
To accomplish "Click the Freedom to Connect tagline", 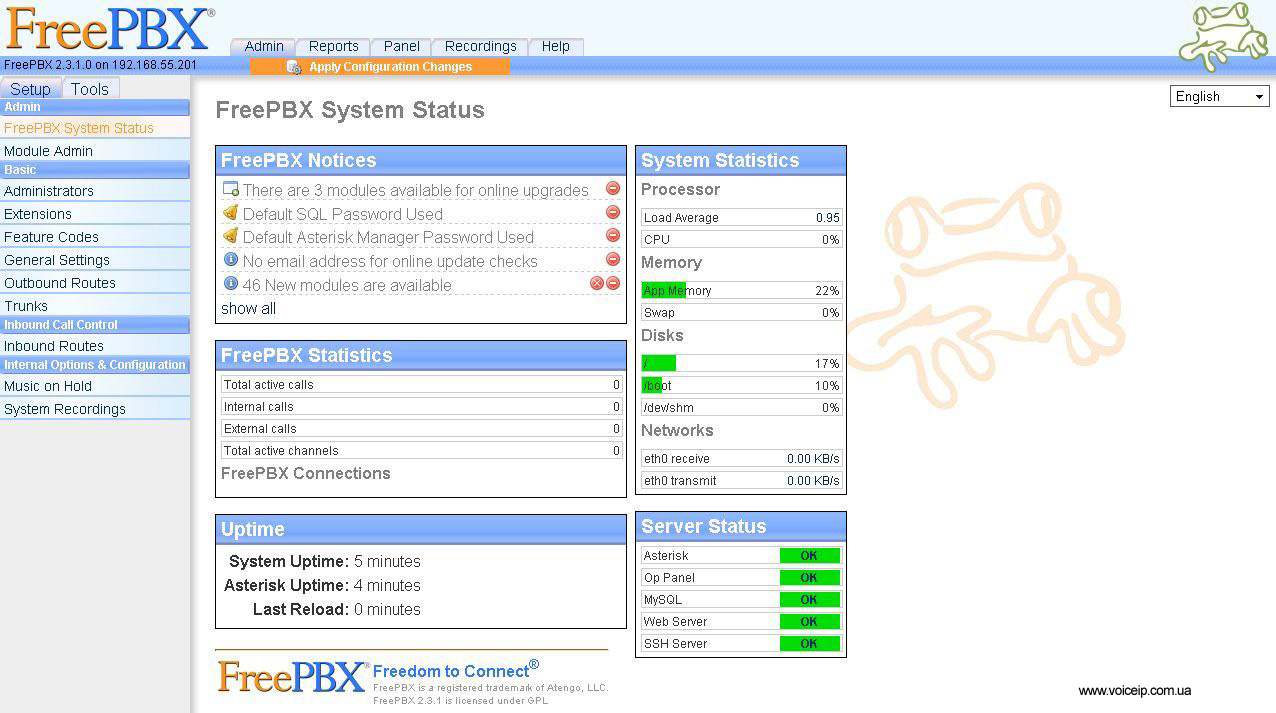I will coord(455,669).
